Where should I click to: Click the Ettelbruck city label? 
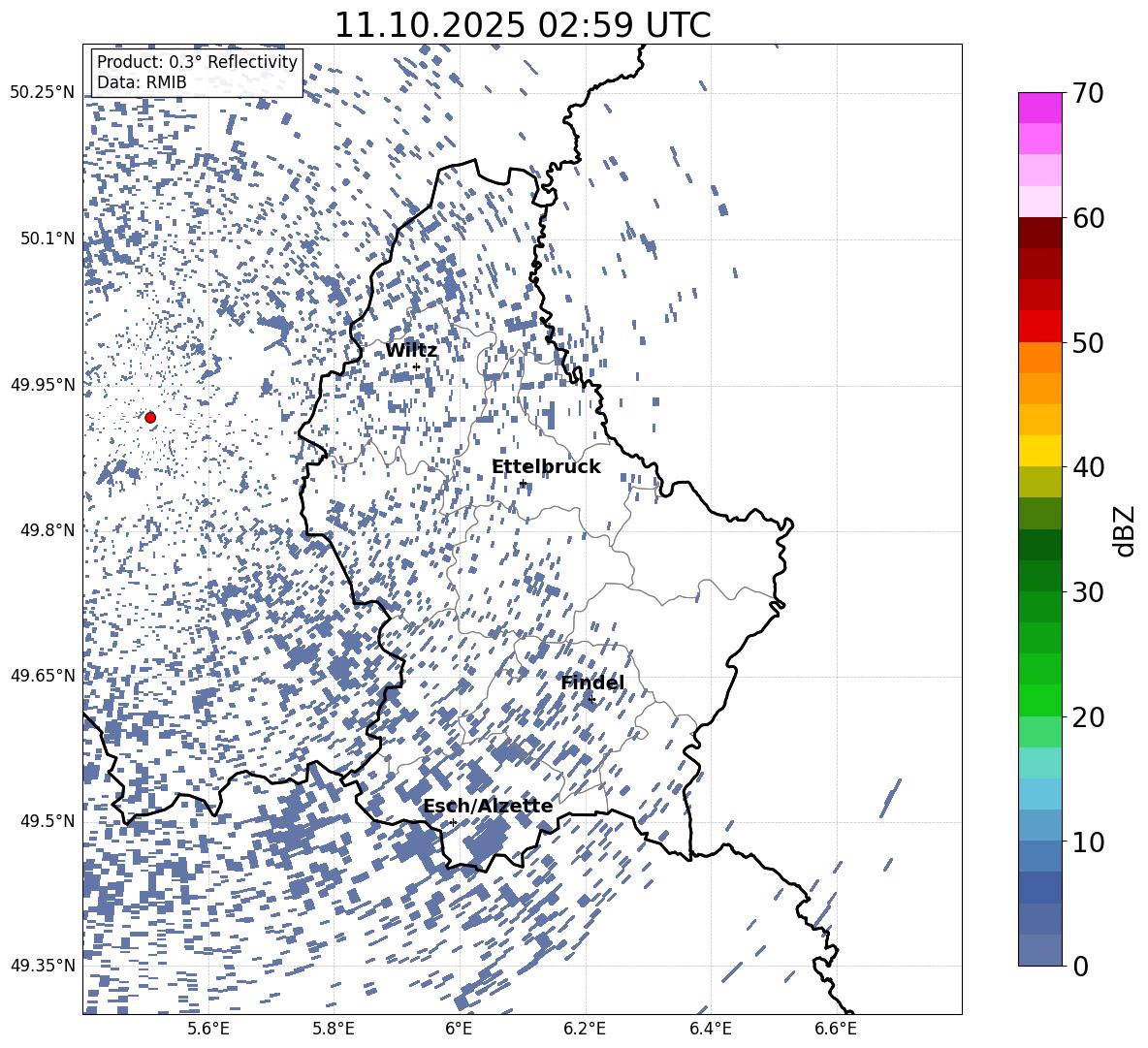(x=546, y=467)
